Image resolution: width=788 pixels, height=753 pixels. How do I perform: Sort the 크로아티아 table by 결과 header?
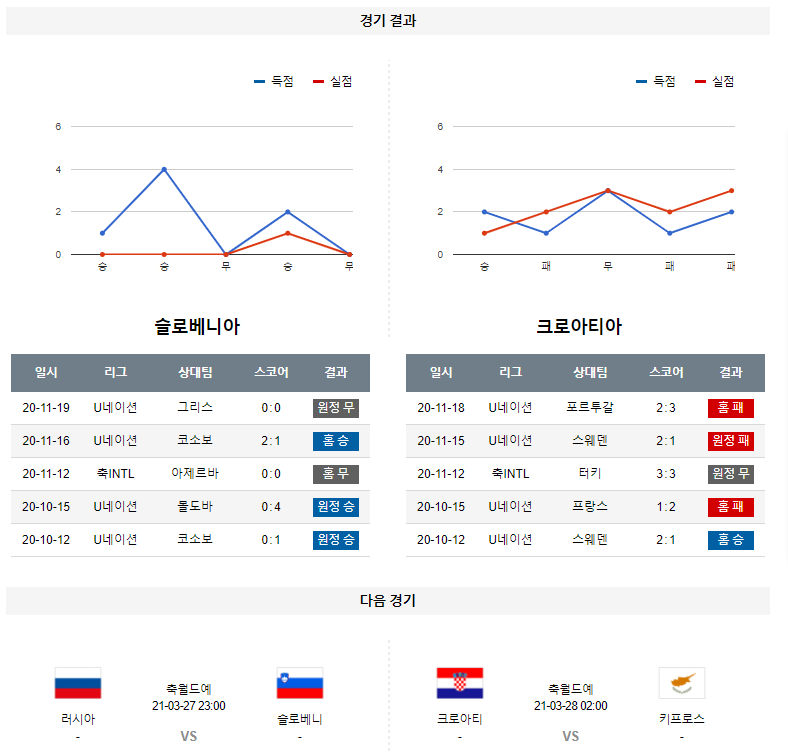(x=730, y=373)
